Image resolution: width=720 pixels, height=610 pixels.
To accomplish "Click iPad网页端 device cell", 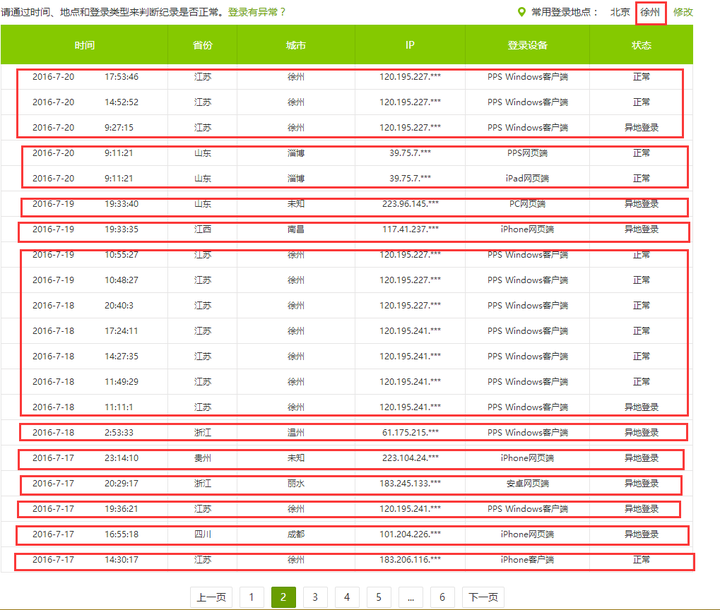I will (527, 178).
